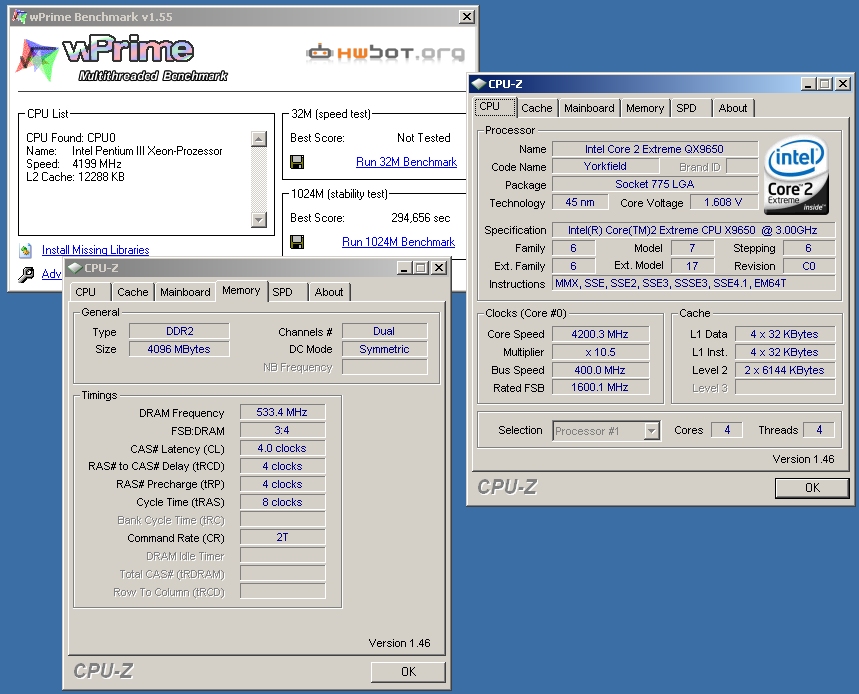The width and height of the screenshot is (859, 694).
Task: Click the Level 2 cache value 2 x 6144 KBytes
Action: 784,370
